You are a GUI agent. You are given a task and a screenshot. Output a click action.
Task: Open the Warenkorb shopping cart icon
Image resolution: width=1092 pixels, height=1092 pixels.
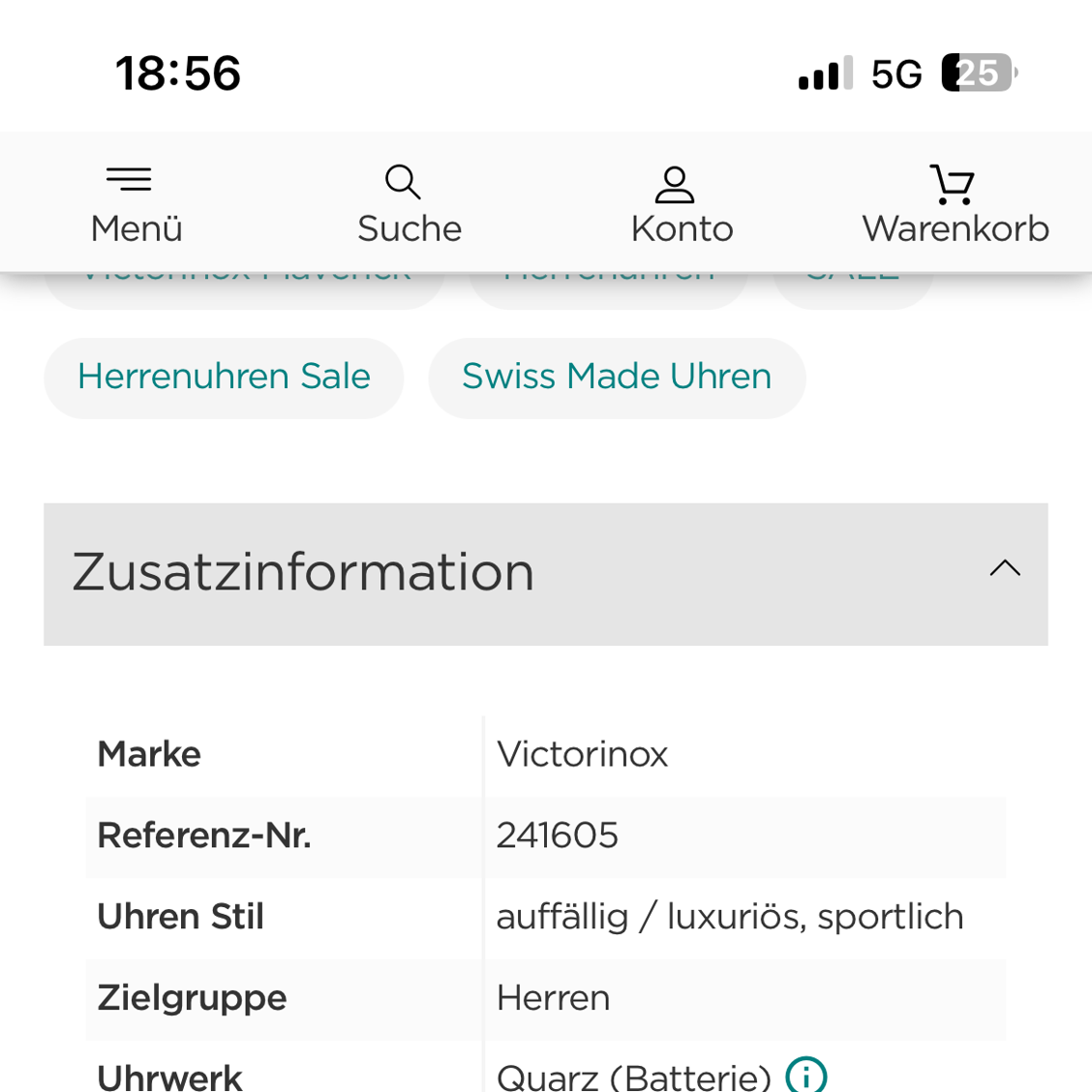pos(952,185)
